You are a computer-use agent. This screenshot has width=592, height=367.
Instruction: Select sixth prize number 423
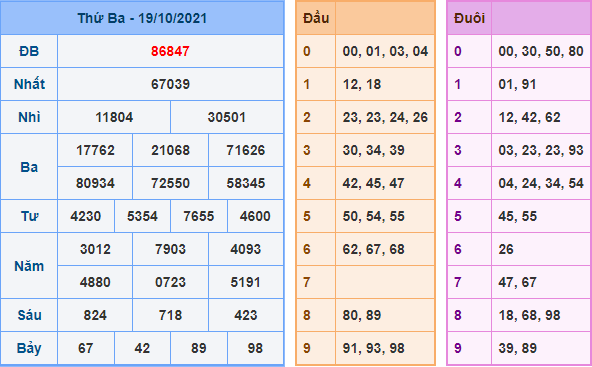[x=246, y=315]
